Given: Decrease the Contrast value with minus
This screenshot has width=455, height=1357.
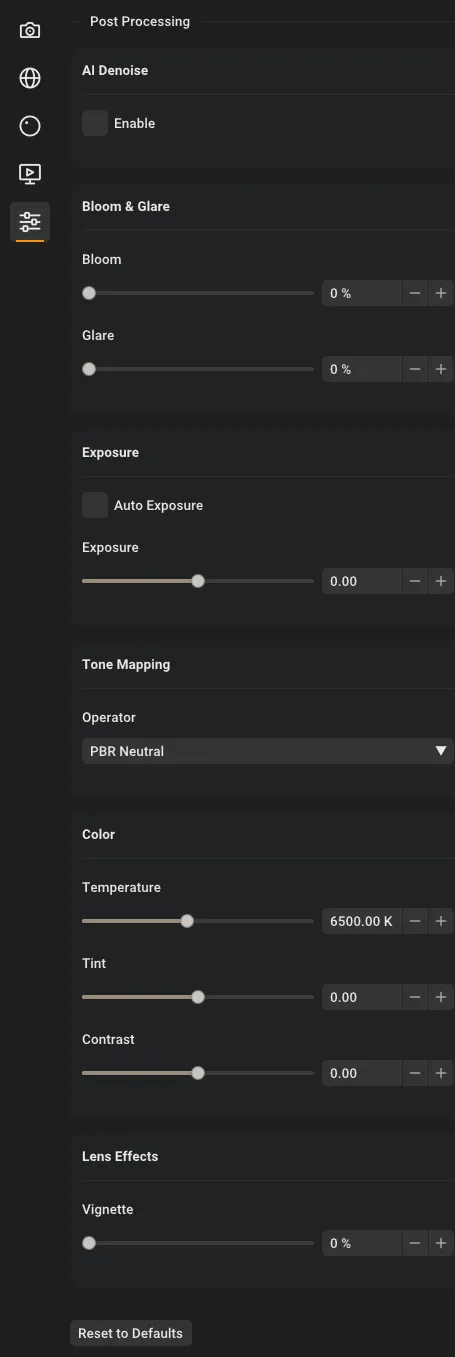Looking at the screenshot, I should pyautogui.click(x=416, y=1073).
